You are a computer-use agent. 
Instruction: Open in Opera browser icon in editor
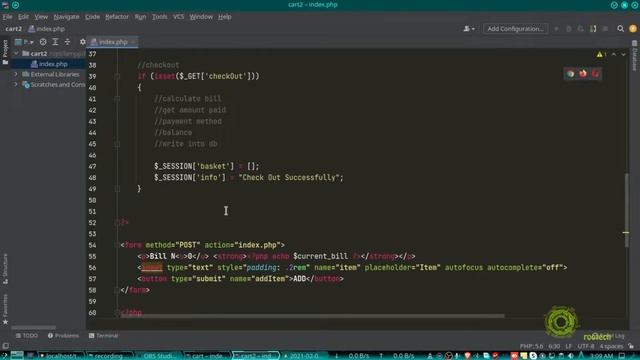coord(595,73)
